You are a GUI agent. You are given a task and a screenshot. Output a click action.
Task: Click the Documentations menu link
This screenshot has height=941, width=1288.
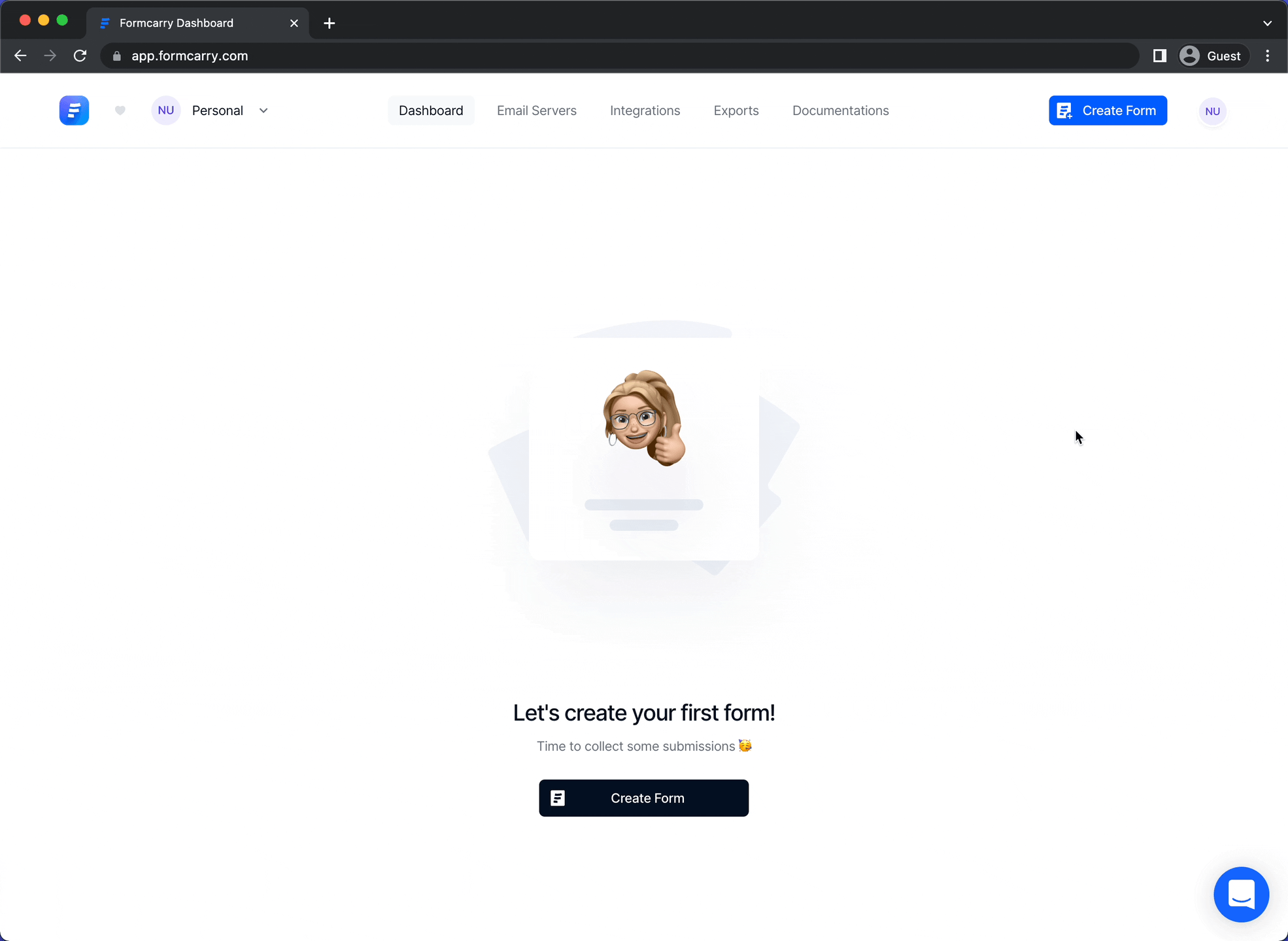[841, 110]
